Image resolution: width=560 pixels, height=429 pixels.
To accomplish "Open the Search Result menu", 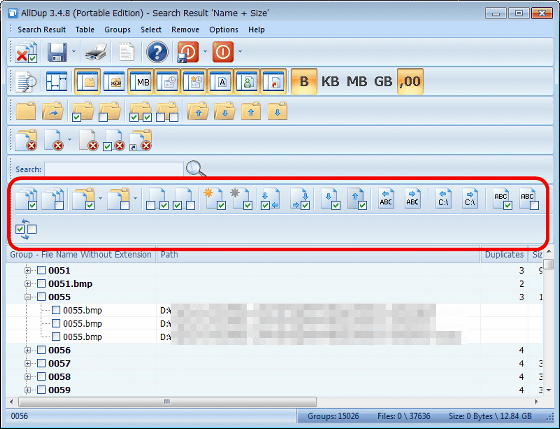I will click(41, 30).
